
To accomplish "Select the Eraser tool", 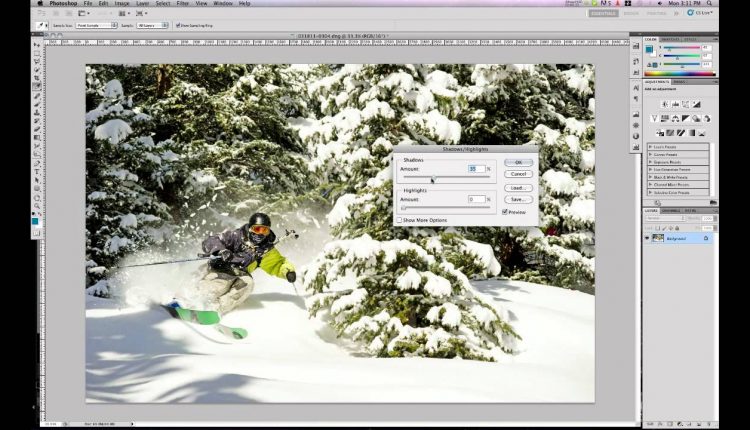I will [x=37, y=129].
